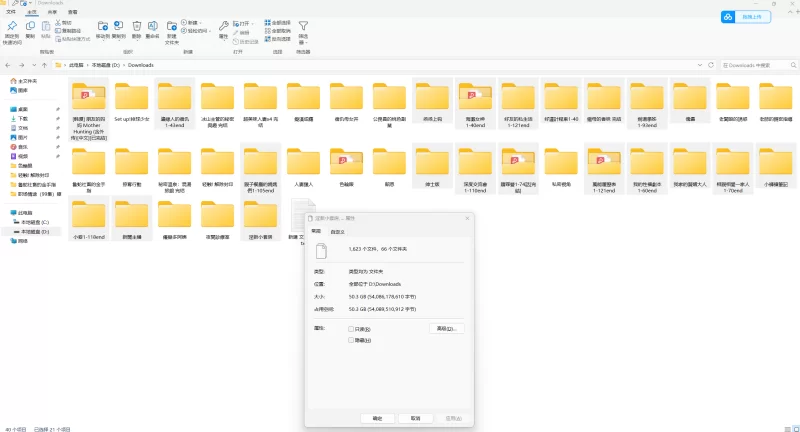The height and width of the screenshot is (432, 800).
Task: Select the folder labeled 1-43end
Action: pos(174,104)
